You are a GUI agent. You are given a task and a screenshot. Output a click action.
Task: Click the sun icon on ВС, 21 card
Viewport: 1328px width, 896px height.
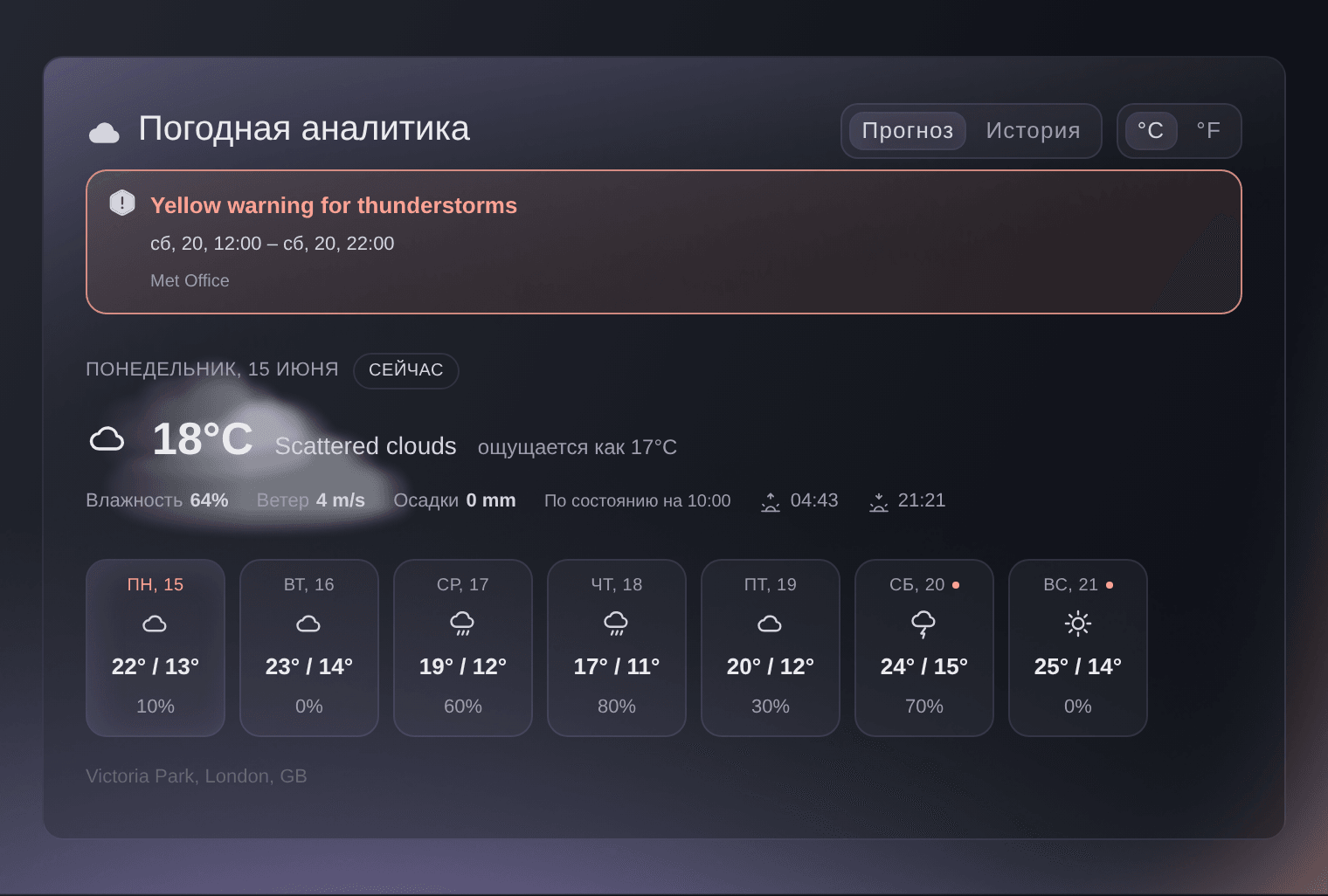tap(1077, 624)
